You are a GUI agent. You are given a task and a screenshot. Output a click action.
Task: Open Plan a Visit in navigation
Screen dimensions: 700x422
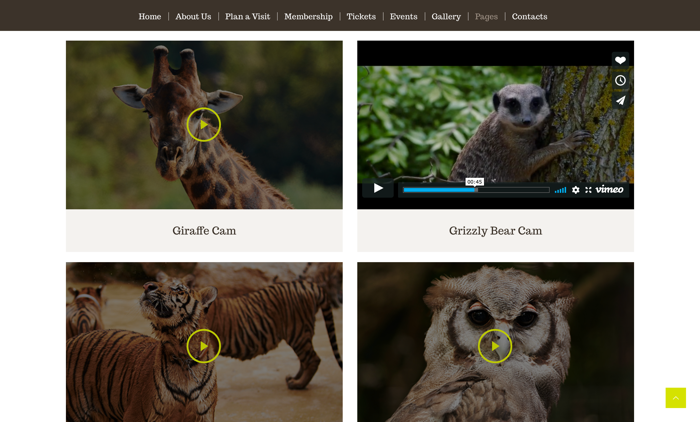coord(247,17)
